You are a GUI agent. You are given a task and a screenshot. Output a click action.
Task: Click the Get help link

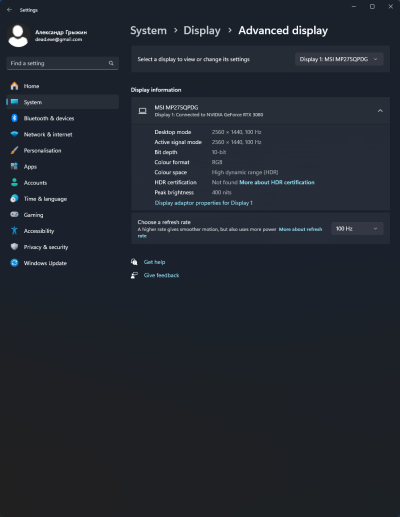tap(154, 262)
